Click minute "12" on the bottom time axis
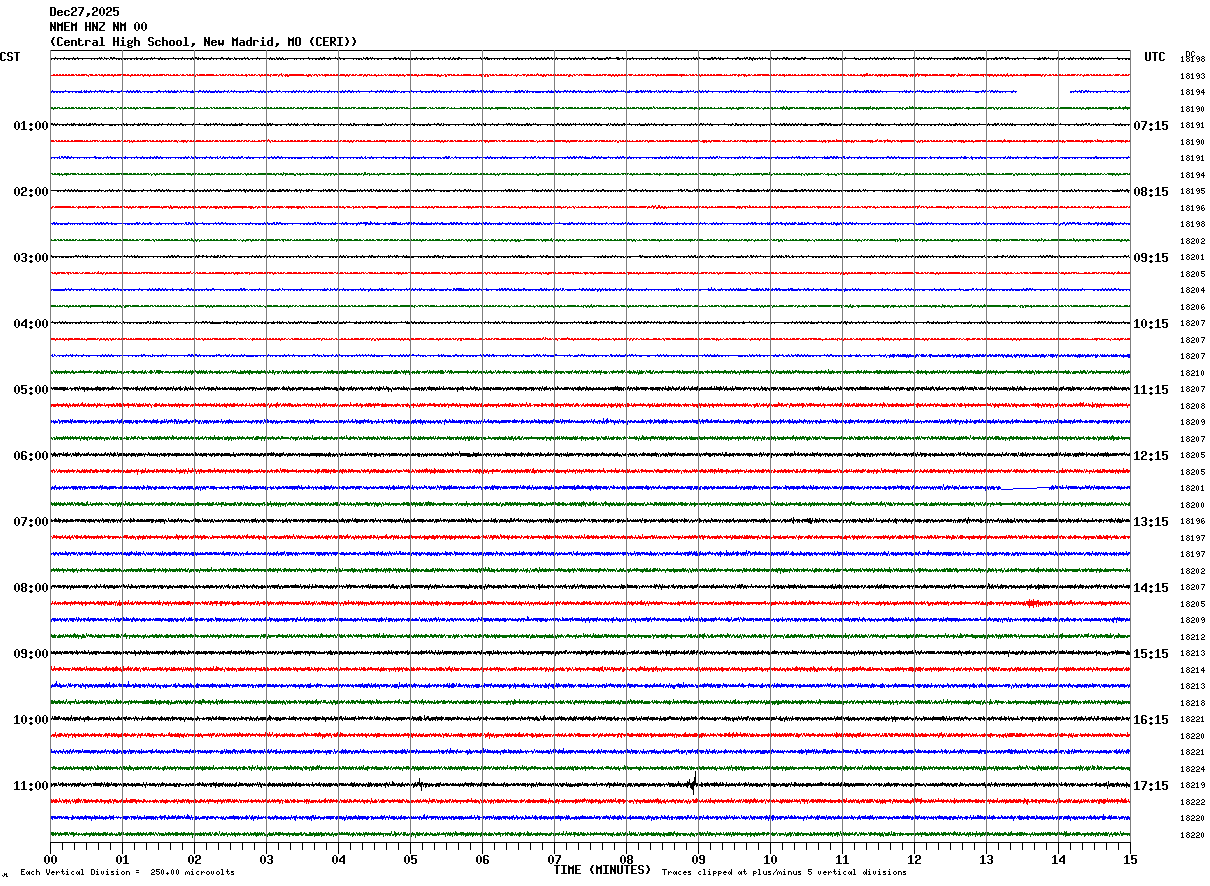The height and width of the screenshot is (886, 1210). coord(914,859)
